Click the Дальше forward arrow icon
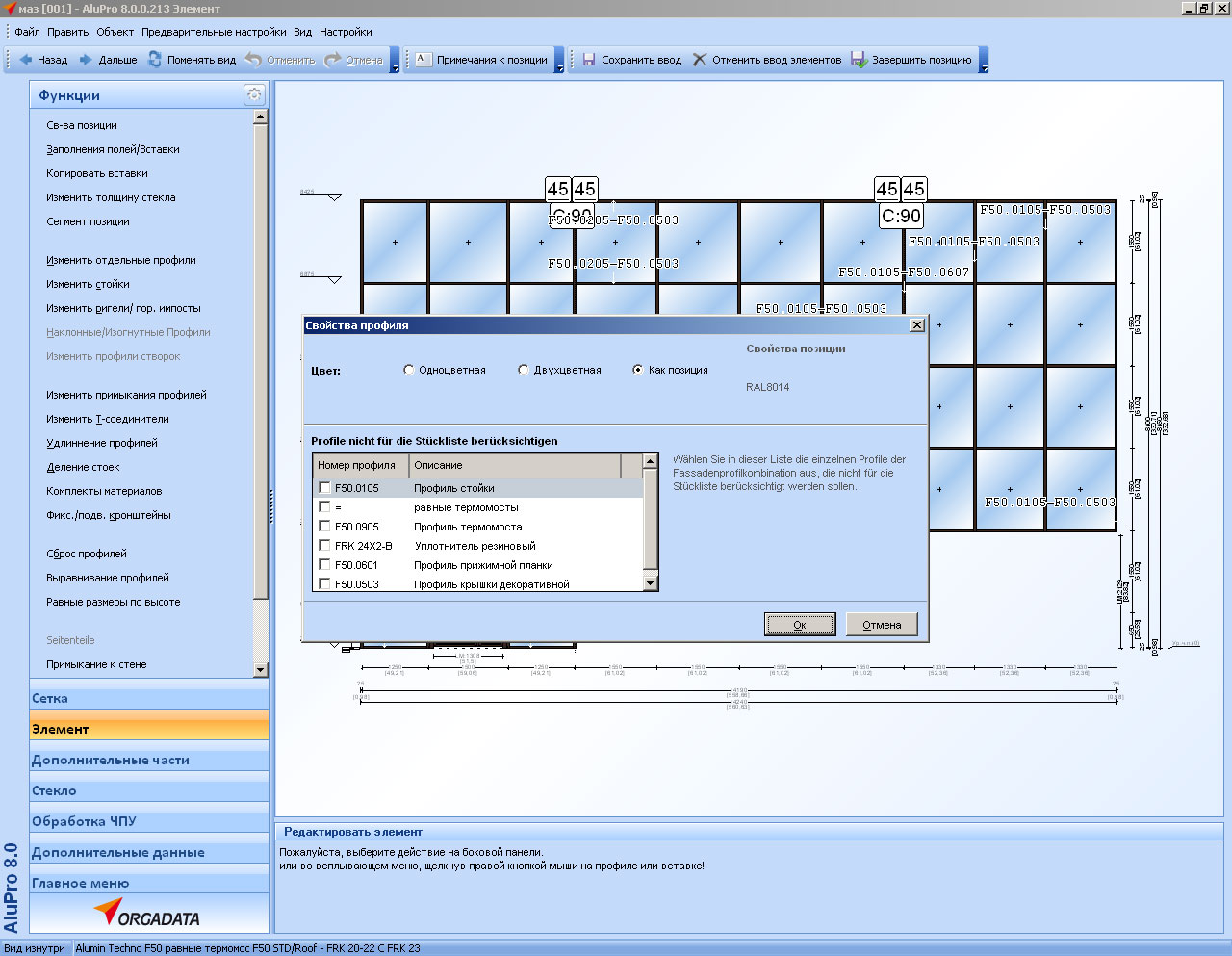The image size is (1232, 956). 87,60
